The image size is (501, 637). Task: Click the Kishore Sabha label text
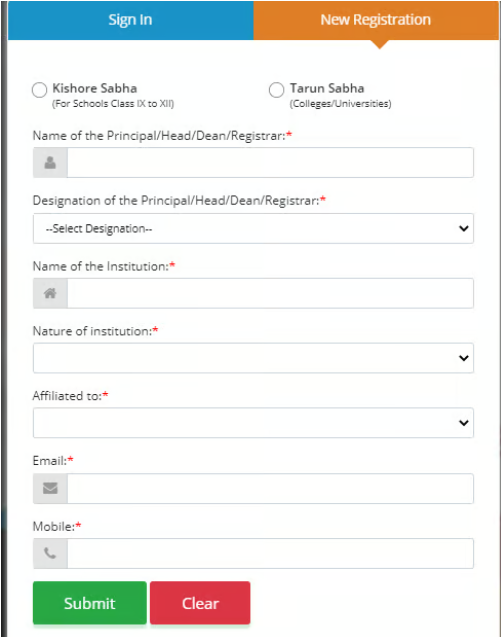[95, 88]
